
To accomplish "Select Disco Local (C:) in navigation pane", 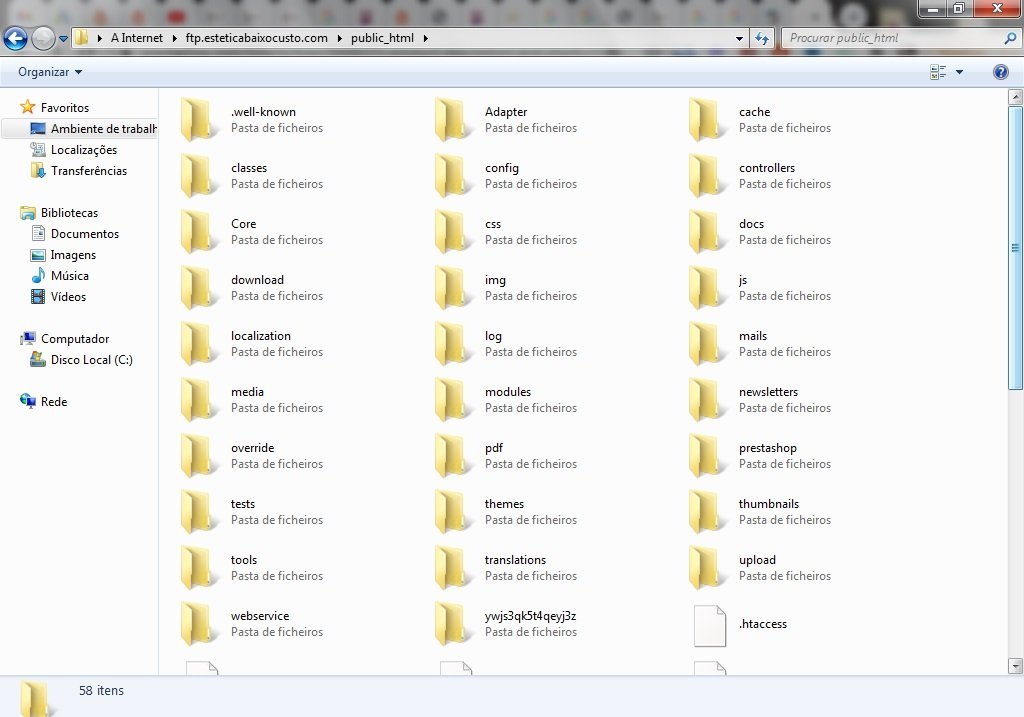I will (x=91, y=360).
